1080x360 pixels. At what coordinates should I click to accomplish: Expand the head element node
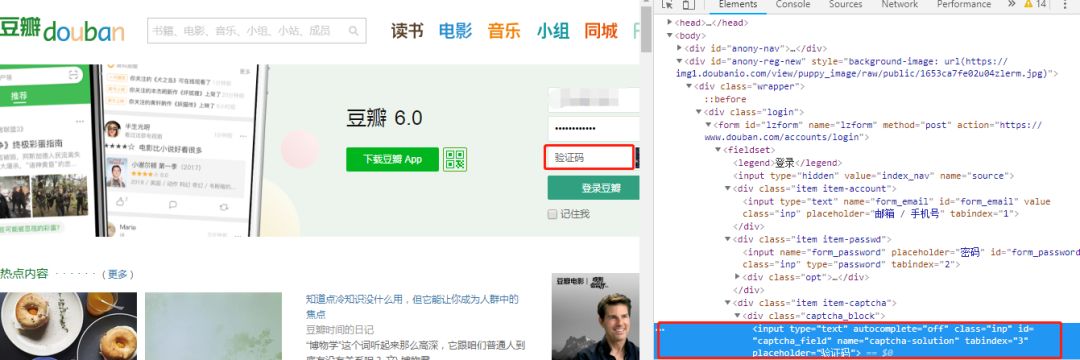(x=670, y=23)
